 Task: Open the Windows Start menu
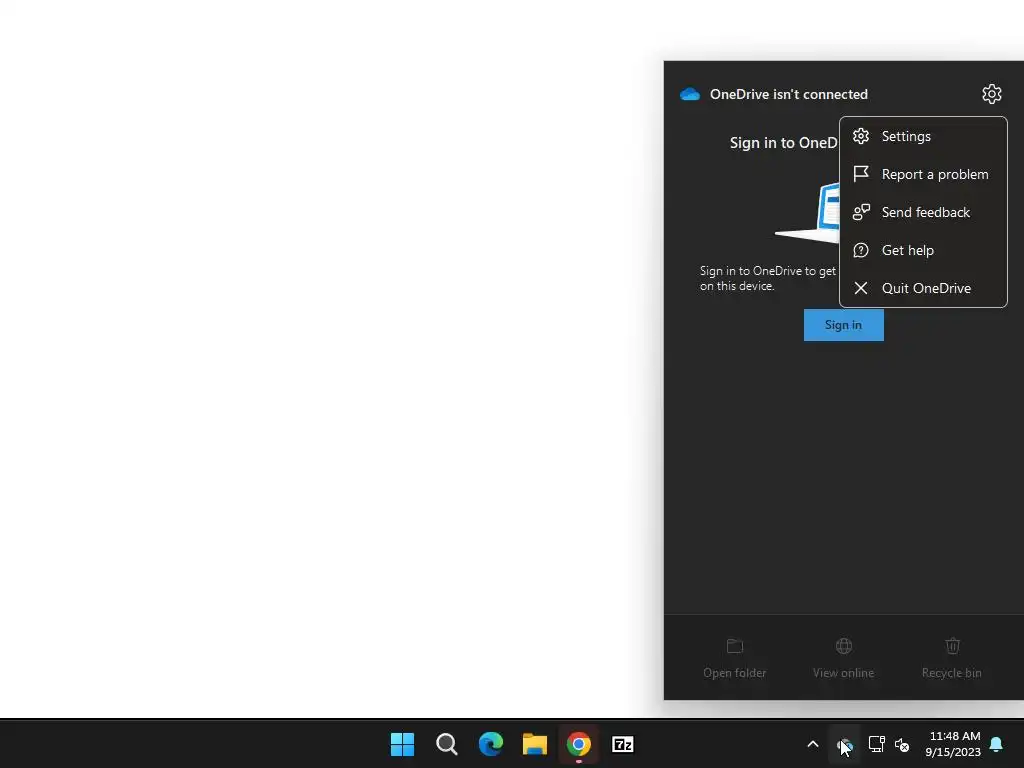402,744
